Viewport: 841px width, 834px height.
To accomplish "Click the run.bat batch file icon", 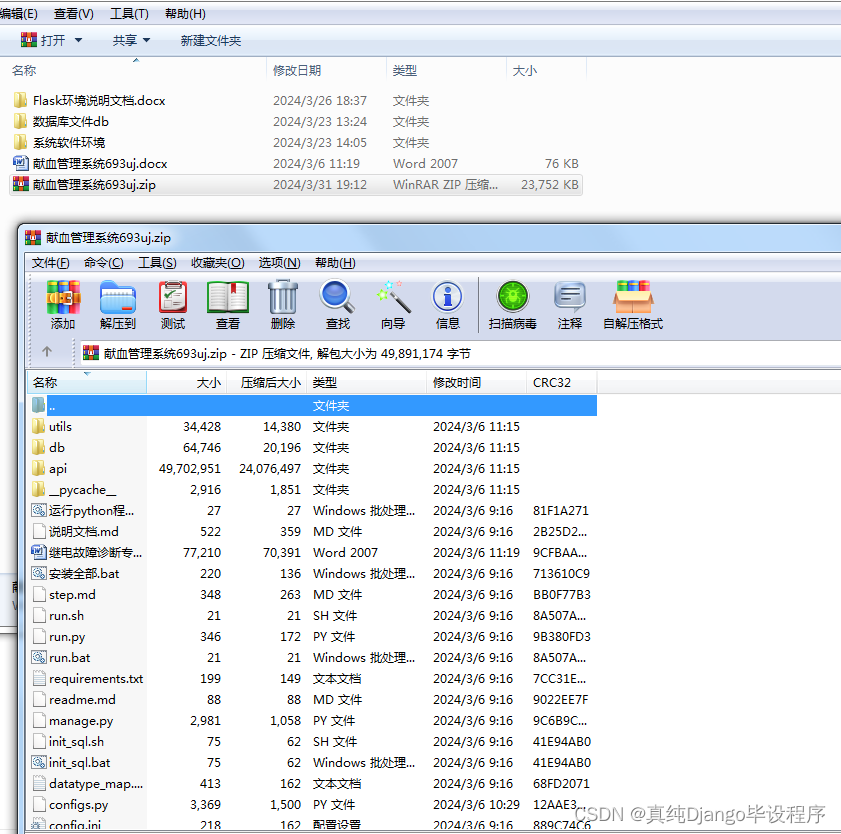I will point(39,658).
